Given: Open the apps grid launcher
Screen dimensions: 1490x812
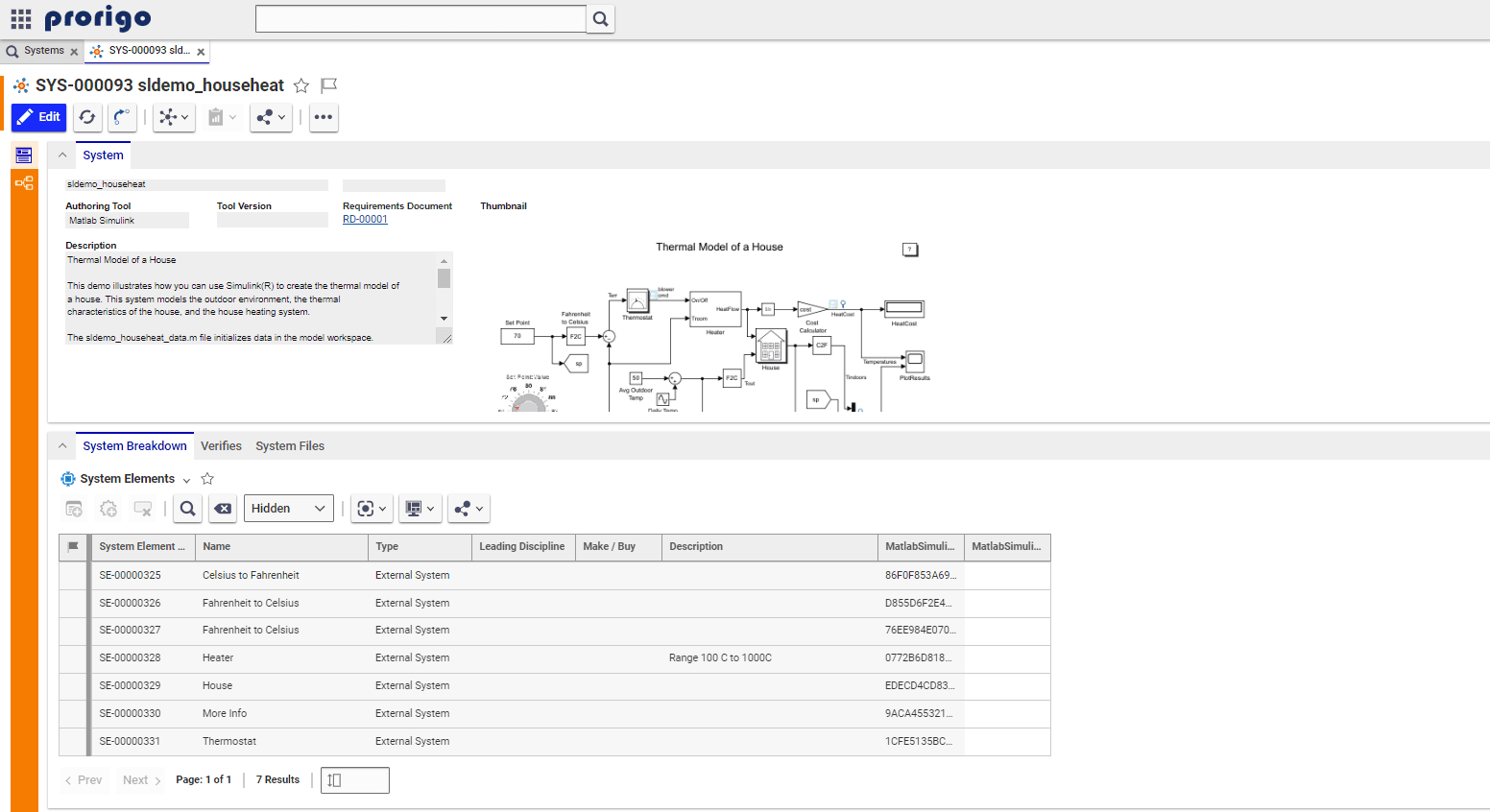Looking at the screenshot, I should (21, 18).
